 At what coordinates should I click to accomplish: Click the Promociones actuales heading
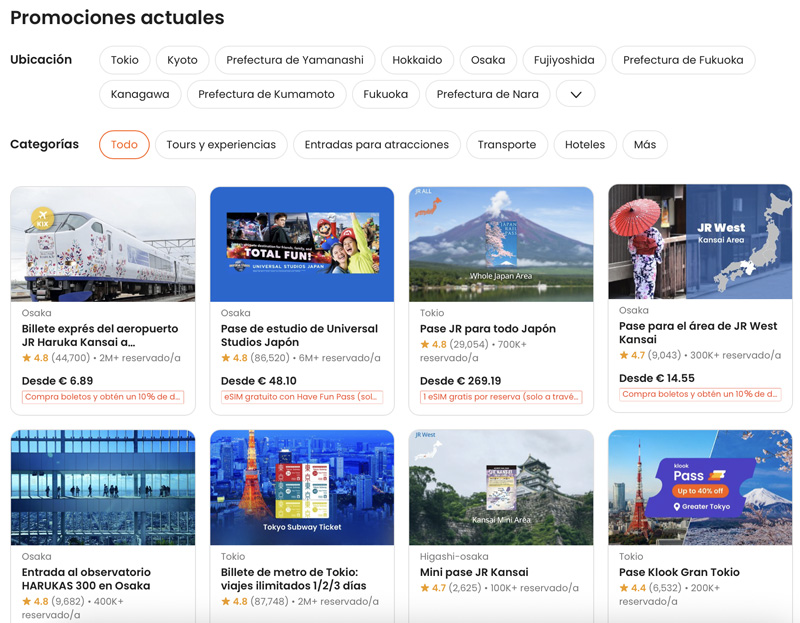(x=117, y=17)
